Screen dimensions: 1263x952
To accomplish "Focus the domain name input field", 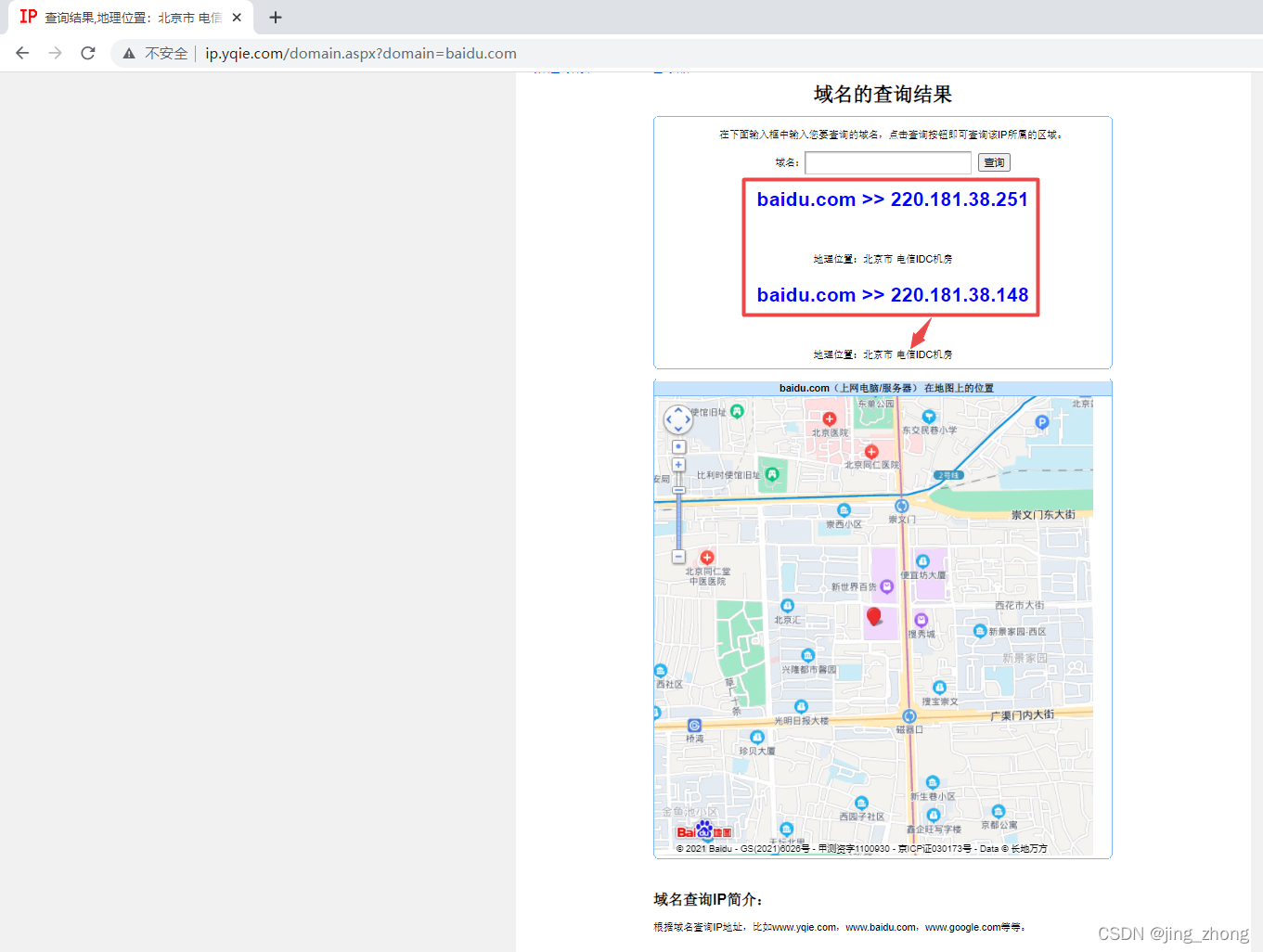I will 888,162.
